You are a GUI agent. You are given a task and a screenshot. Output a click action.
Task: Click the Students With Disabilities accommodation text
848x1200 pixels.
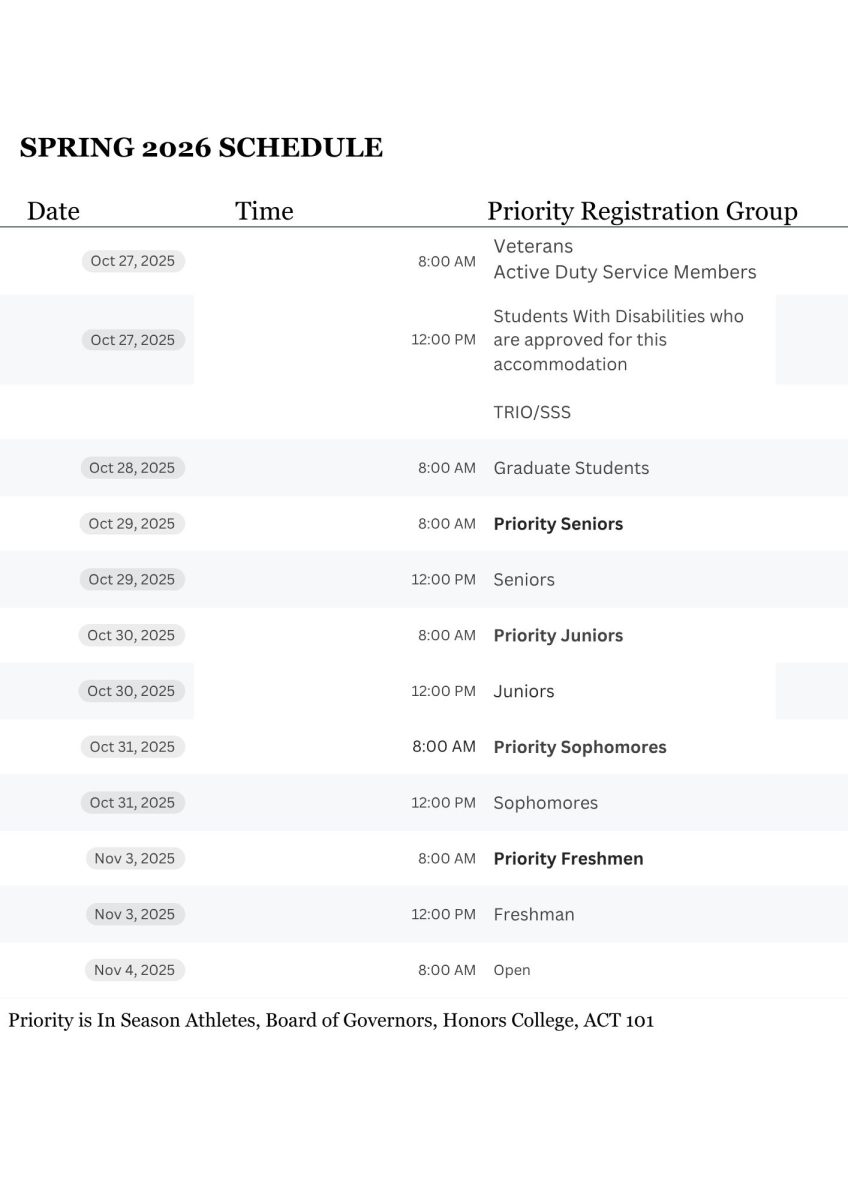point(618,340)
